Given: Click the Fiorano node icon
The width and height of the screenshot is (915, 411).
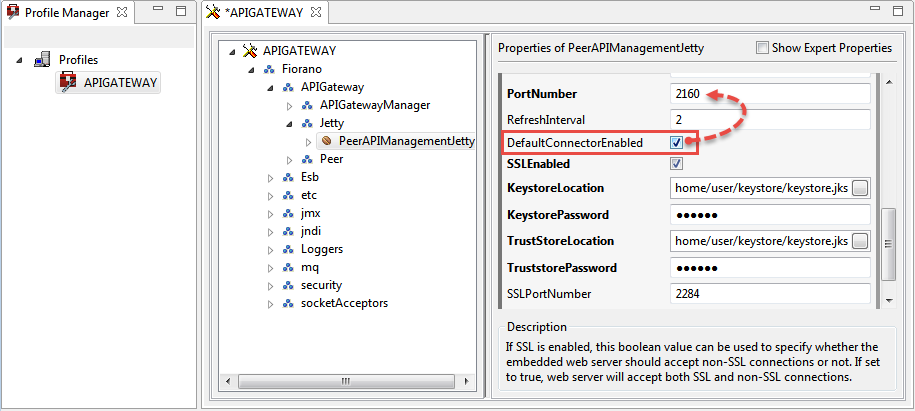Looking at the screenshot, I should [268, 69].
